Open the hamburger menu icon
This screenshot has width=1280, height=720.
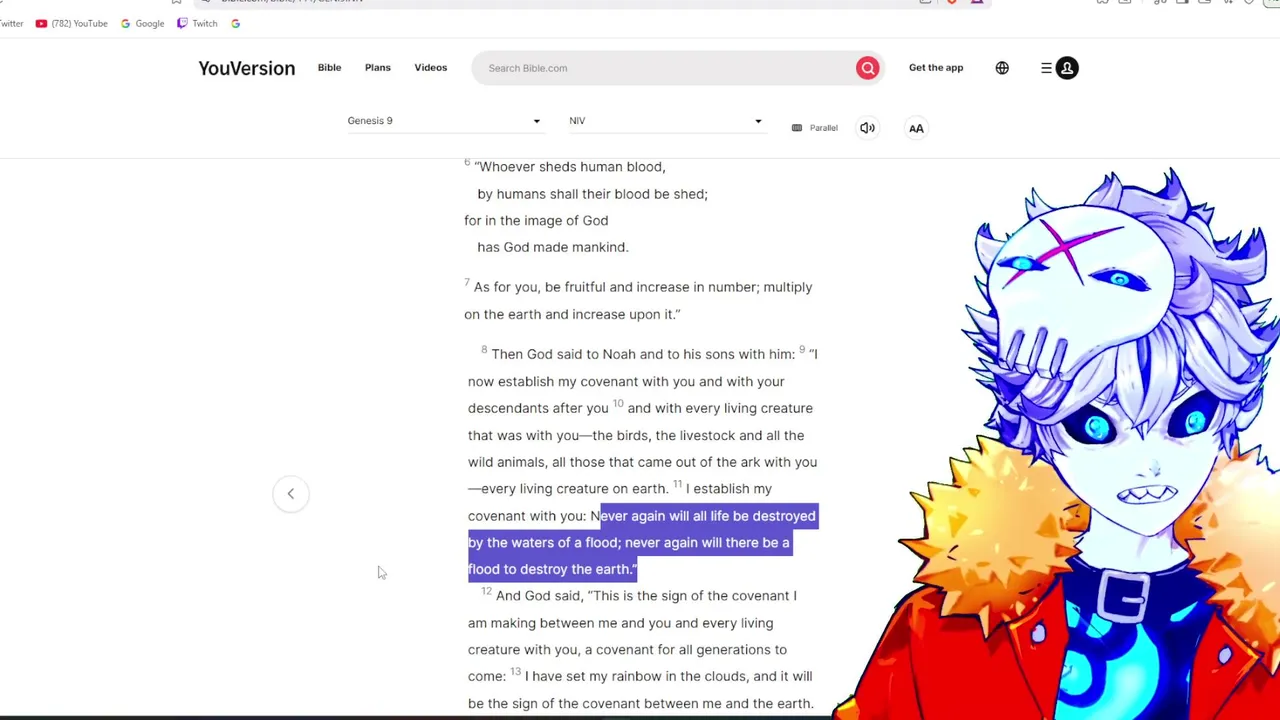click(x=1046, y=68)
